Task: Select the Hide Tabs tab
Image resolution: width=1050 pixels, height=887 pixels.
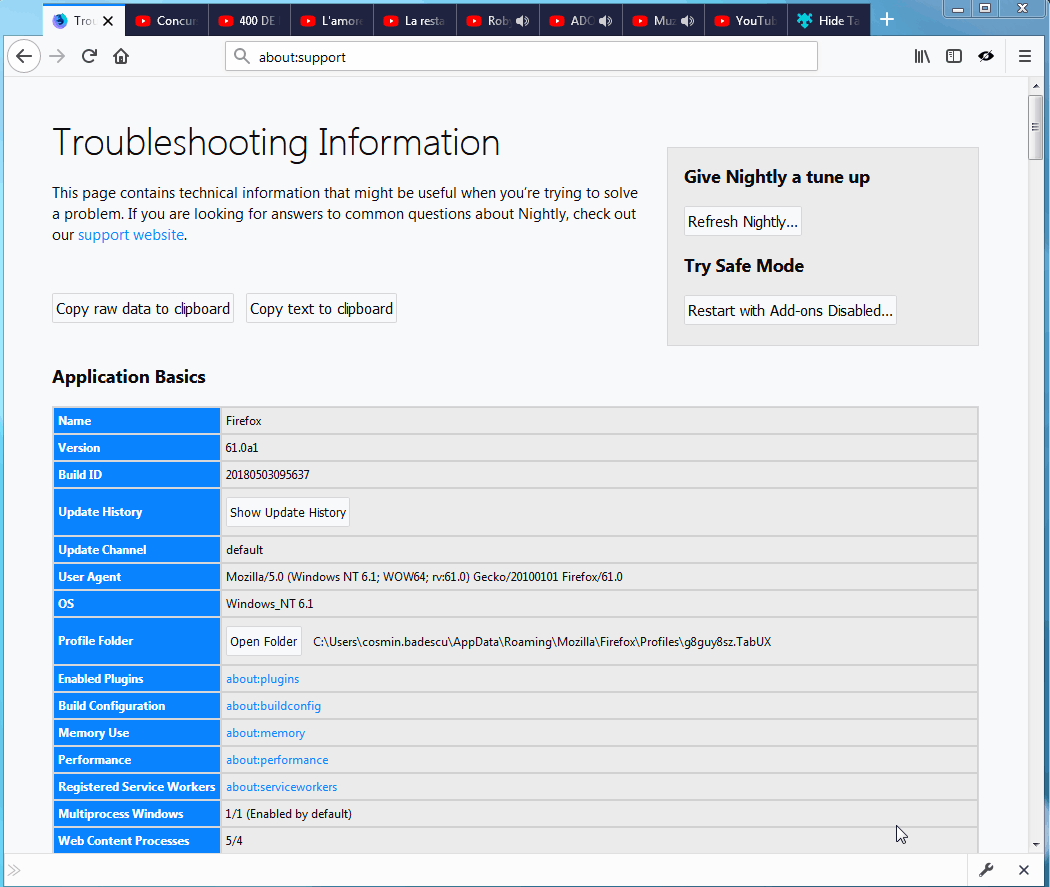Action: (x=826, y=19)
